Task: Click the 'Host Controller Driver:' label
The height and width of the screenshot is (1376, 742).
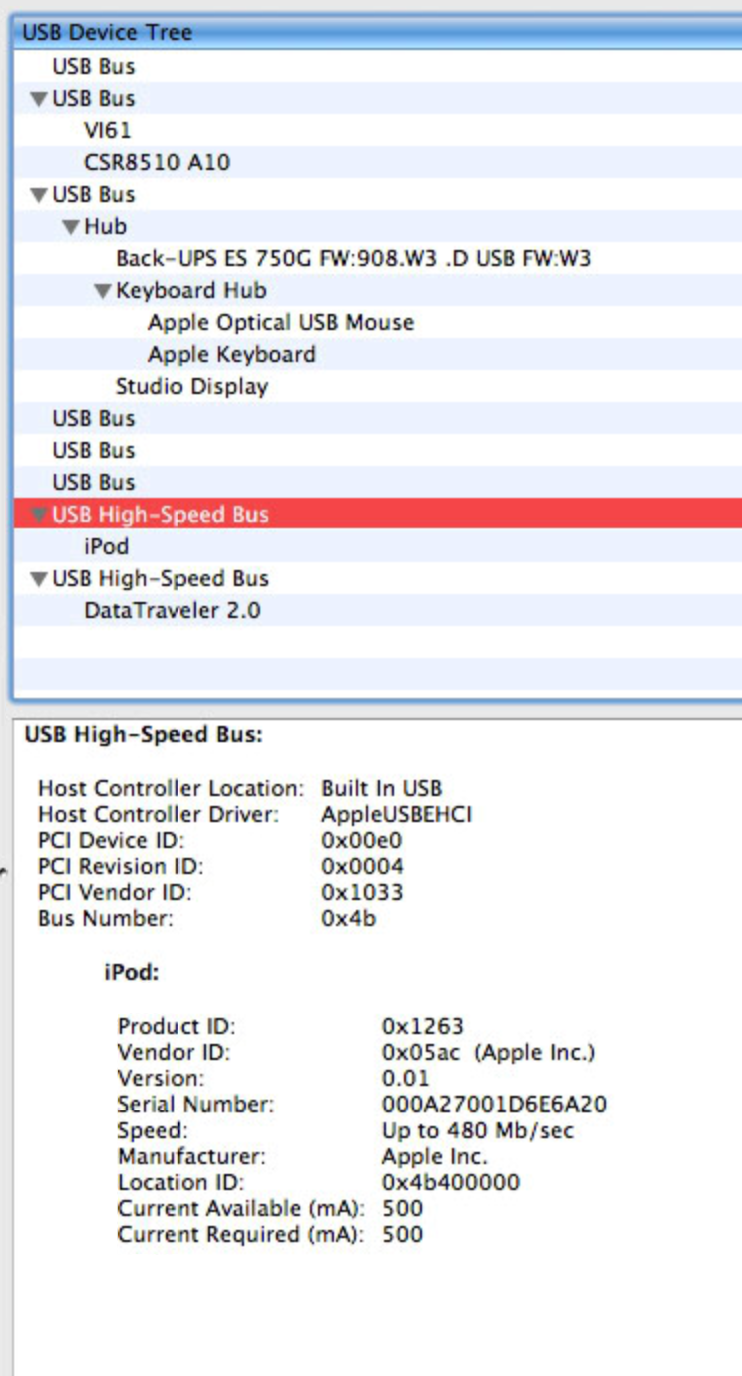Action: click(x=158, y=814)
